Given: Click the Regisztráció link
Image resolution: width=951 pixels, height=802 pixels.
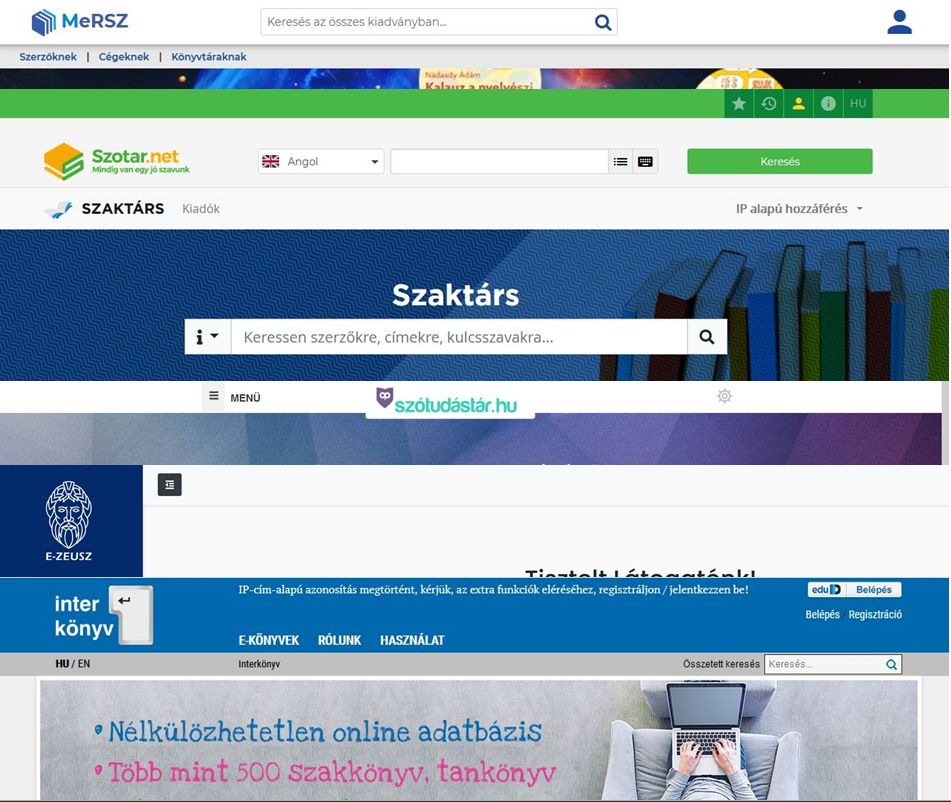Looking at the screenshot, I should (x=875, y=615).
